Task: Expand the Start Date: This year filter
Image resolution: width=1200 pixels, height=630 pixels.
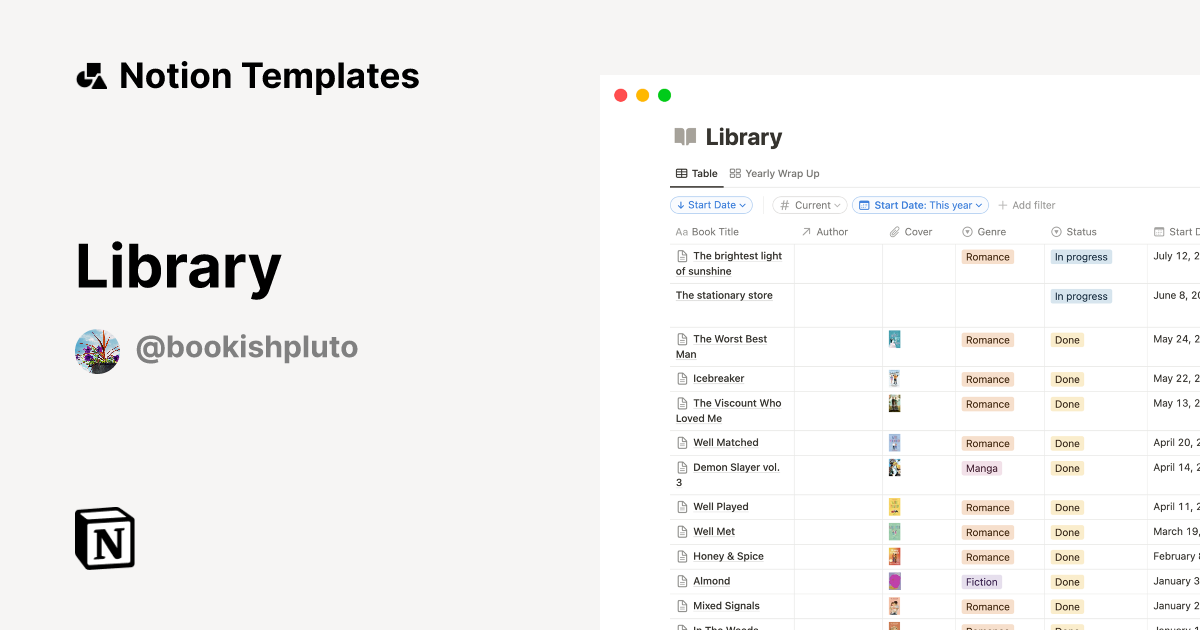Action: point(919,204)
